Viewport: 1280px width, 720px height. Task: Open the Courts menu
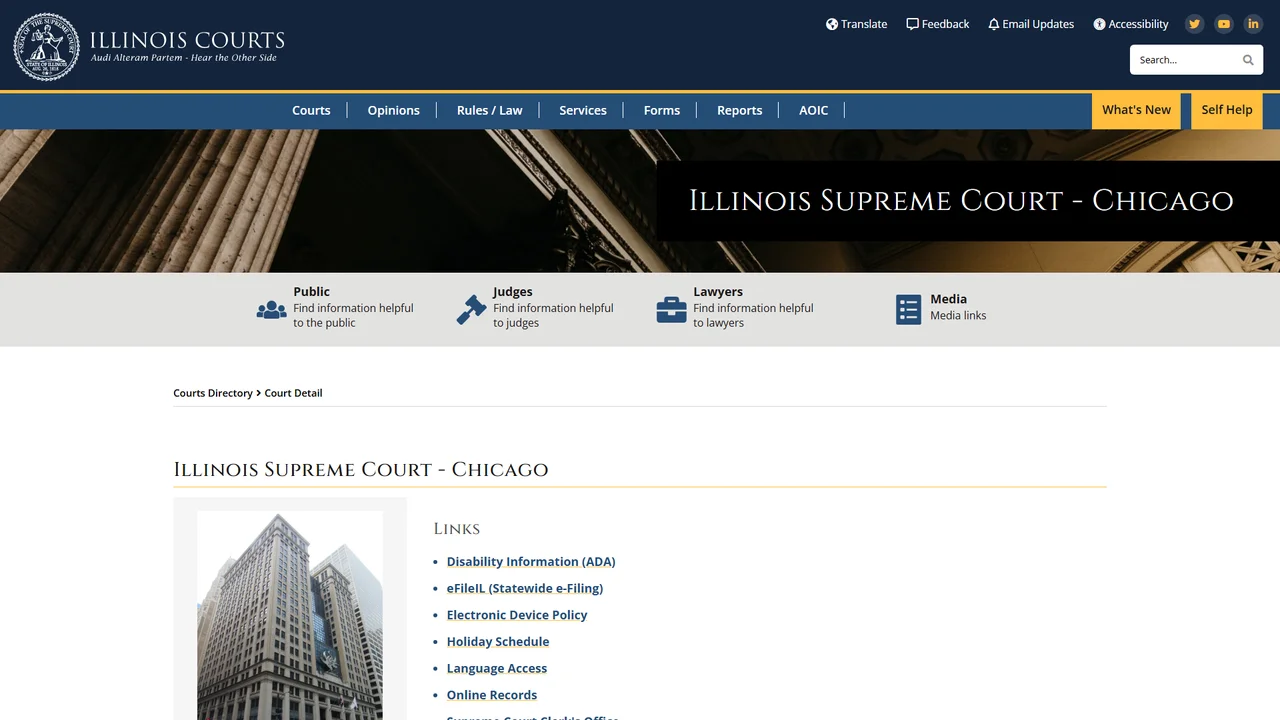pos(311,110)
